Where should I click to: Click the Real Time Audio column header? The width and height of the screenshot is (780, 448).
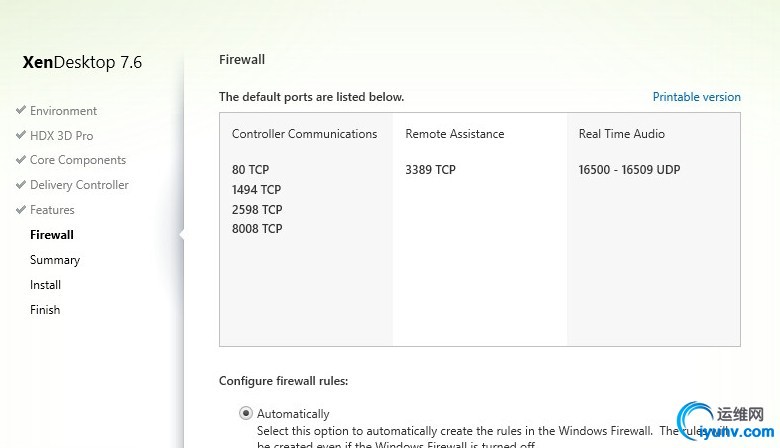point(622,134)
